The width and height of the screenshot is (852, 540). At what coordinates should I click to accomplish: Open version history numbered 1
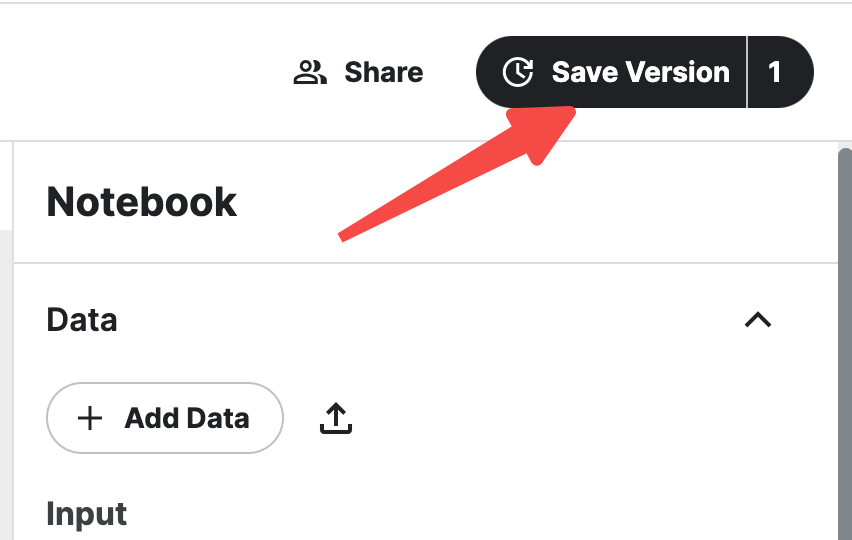tap(776, 73)
